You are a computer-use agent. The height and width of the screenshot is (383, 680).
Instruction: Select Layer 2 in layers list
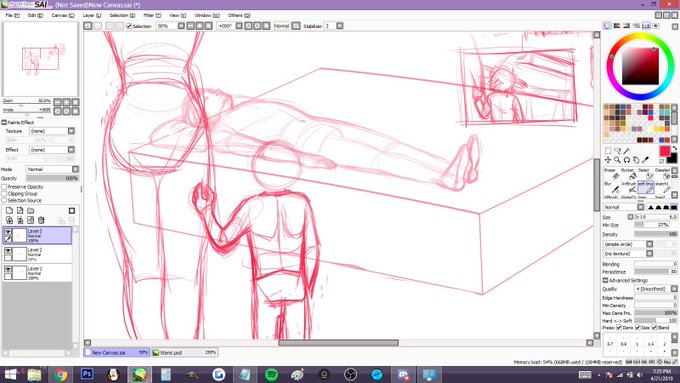(x=37, y=254)
